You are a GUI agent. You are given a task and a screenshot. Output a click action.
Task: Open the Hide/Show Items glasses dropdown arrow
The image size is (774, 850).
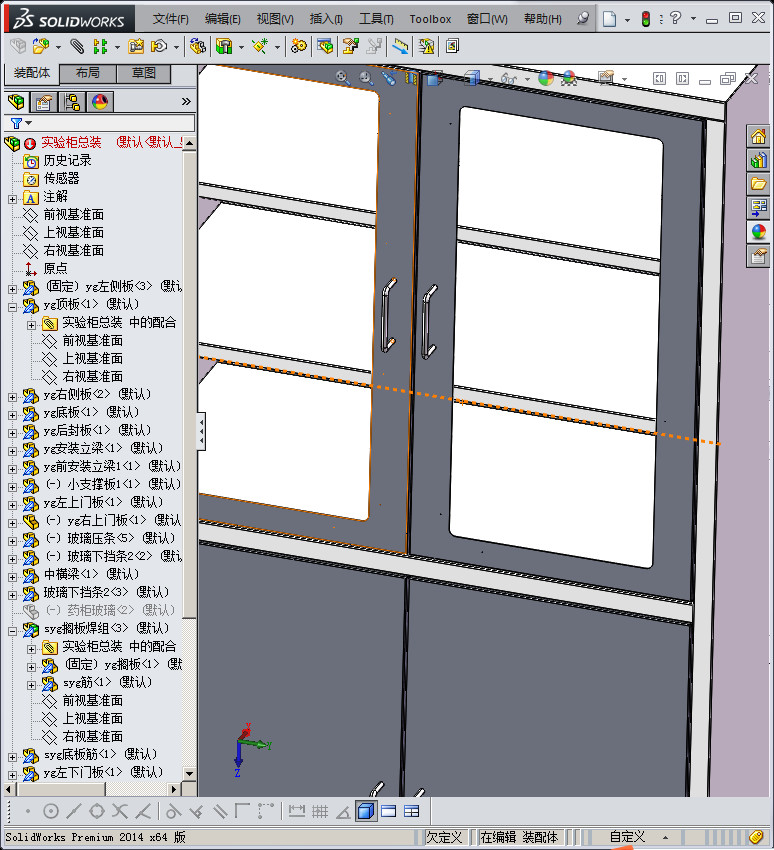click(x=527, y=79)
